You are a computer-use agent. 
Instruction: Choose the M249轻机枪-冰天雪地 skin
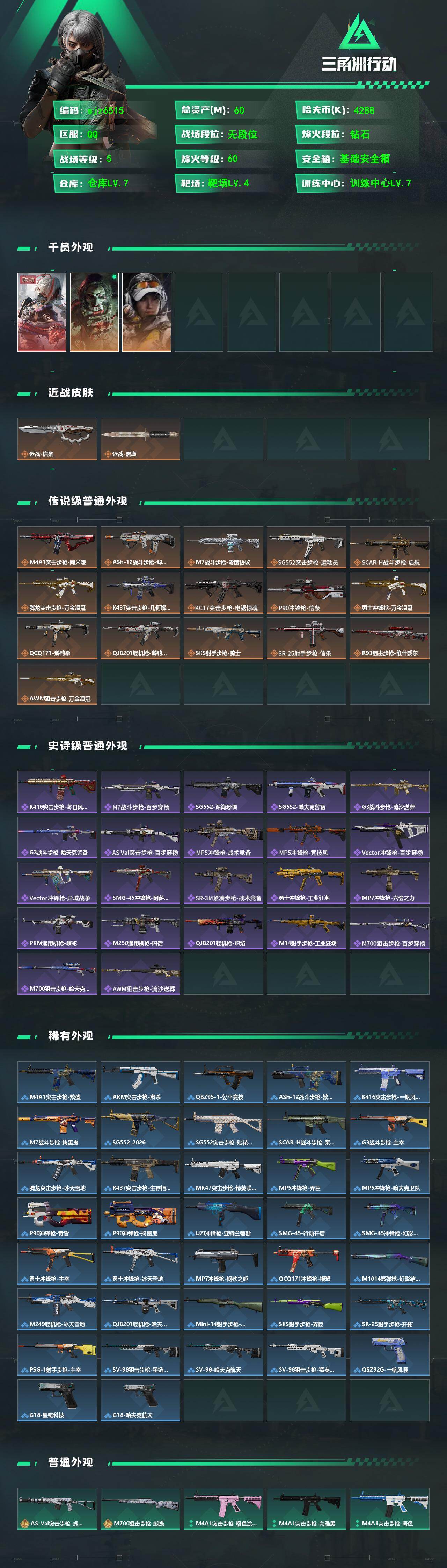point(57,1309)
